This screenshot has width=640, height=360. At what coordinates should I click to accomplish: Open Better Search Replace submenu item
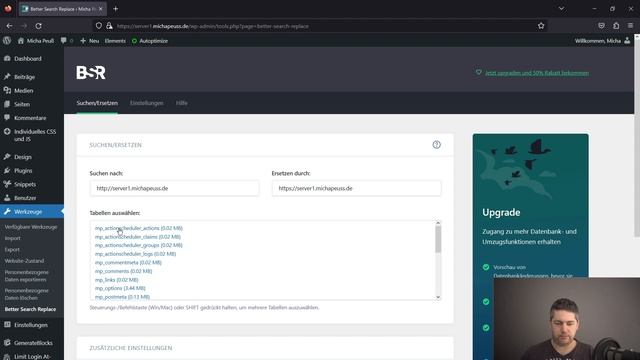[x=30, y=309]
